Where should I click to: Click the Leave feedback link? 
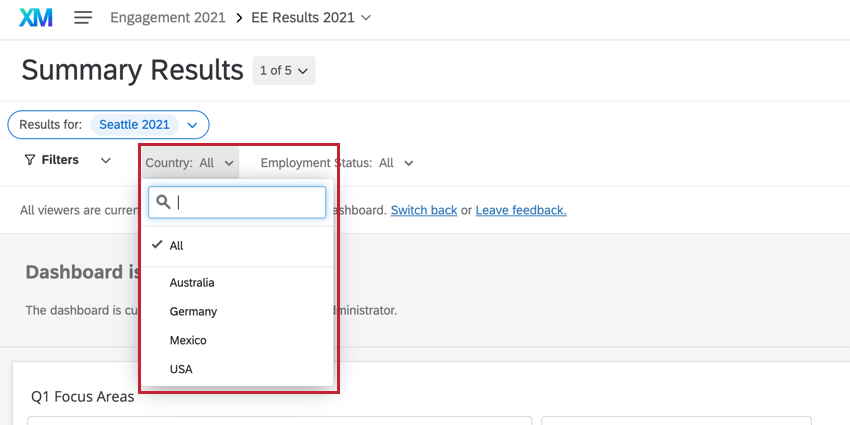[x=521, y=210]
